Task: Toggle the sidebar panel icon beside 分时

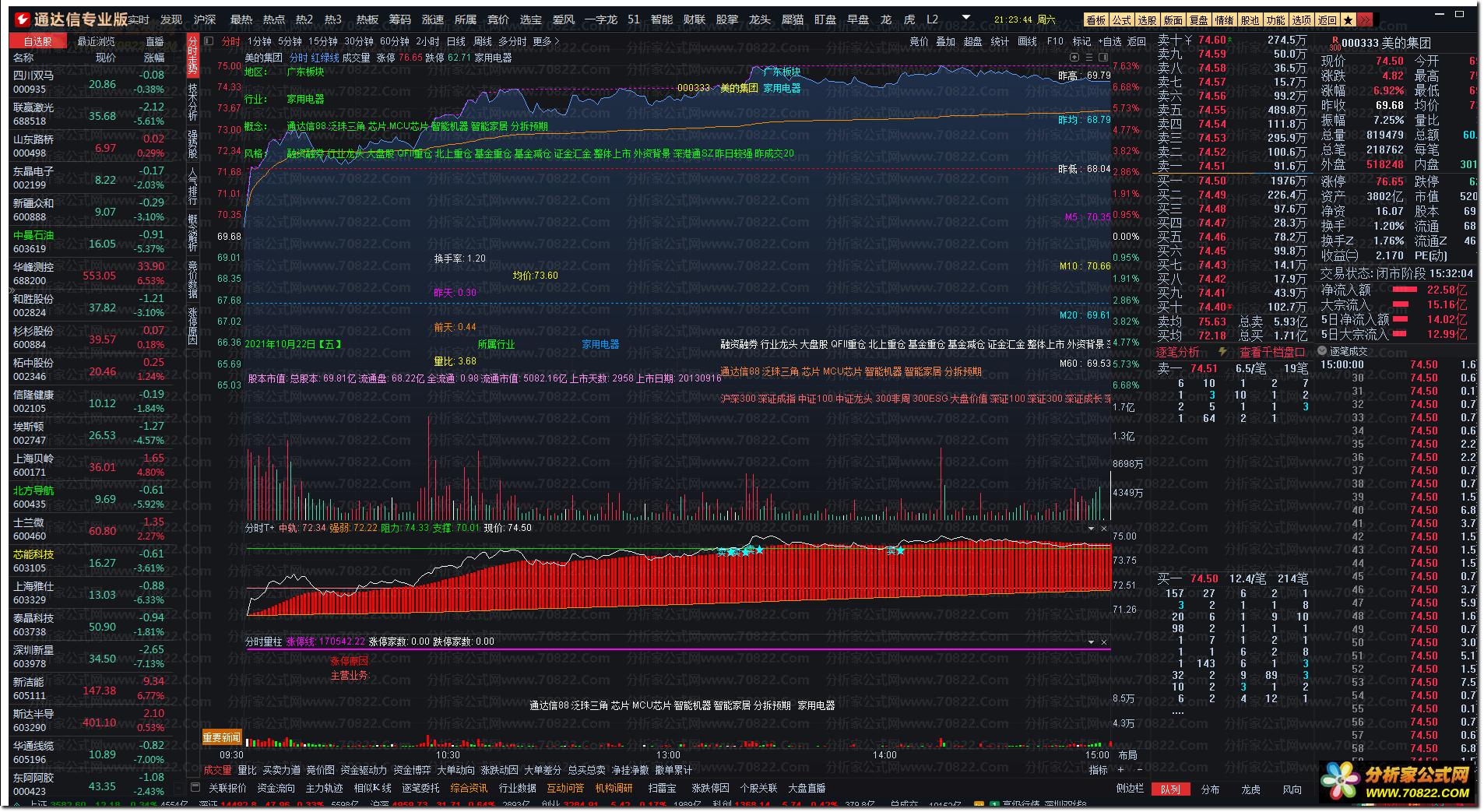Action: [209, 41]
